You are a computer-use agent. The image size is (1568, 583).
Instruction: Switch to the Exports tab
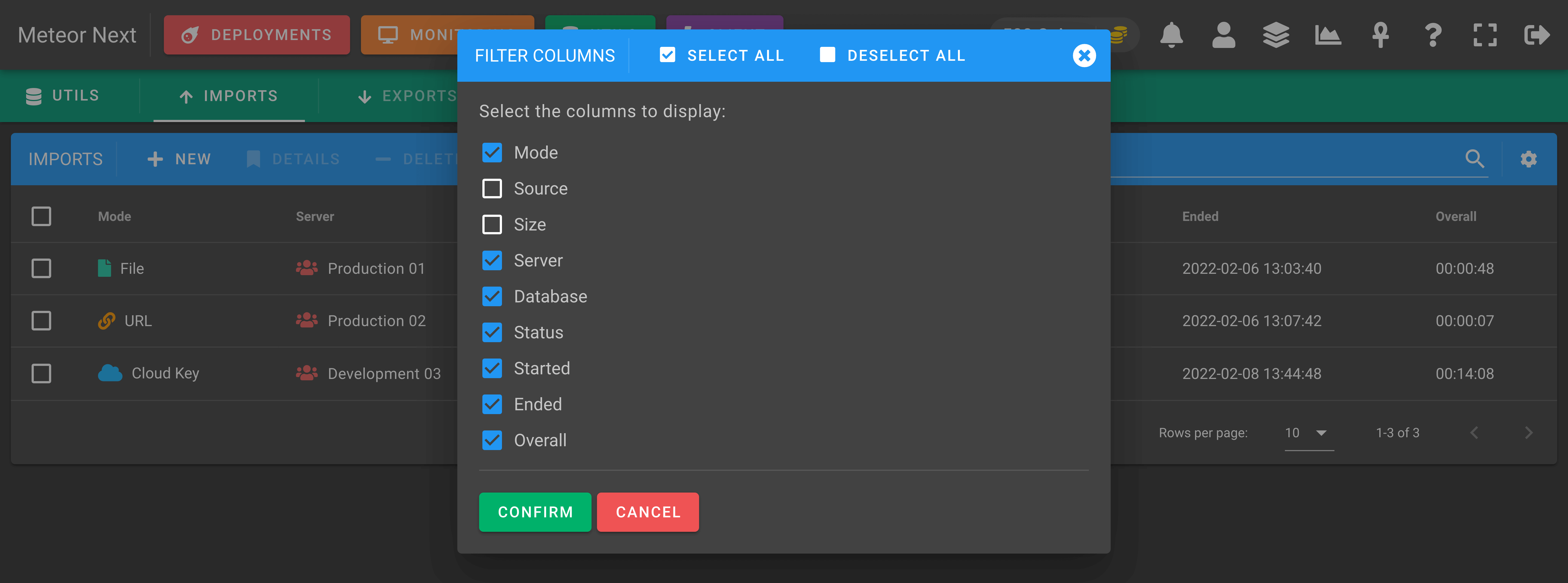(408, 96)
